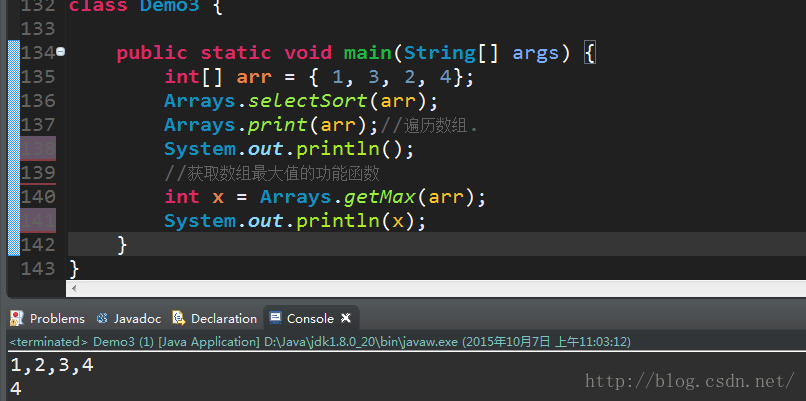
Task: Click the empty System.out.println() statement
Action: click(289, 149)
